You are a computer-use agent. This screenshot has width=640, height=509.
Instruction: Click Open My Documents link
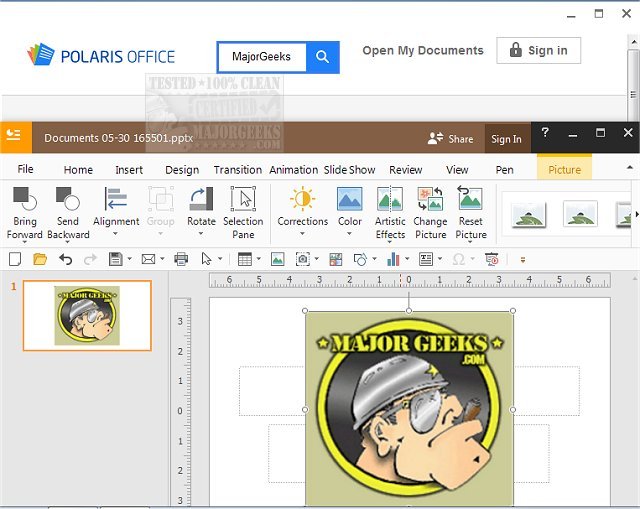click(423, 51)
